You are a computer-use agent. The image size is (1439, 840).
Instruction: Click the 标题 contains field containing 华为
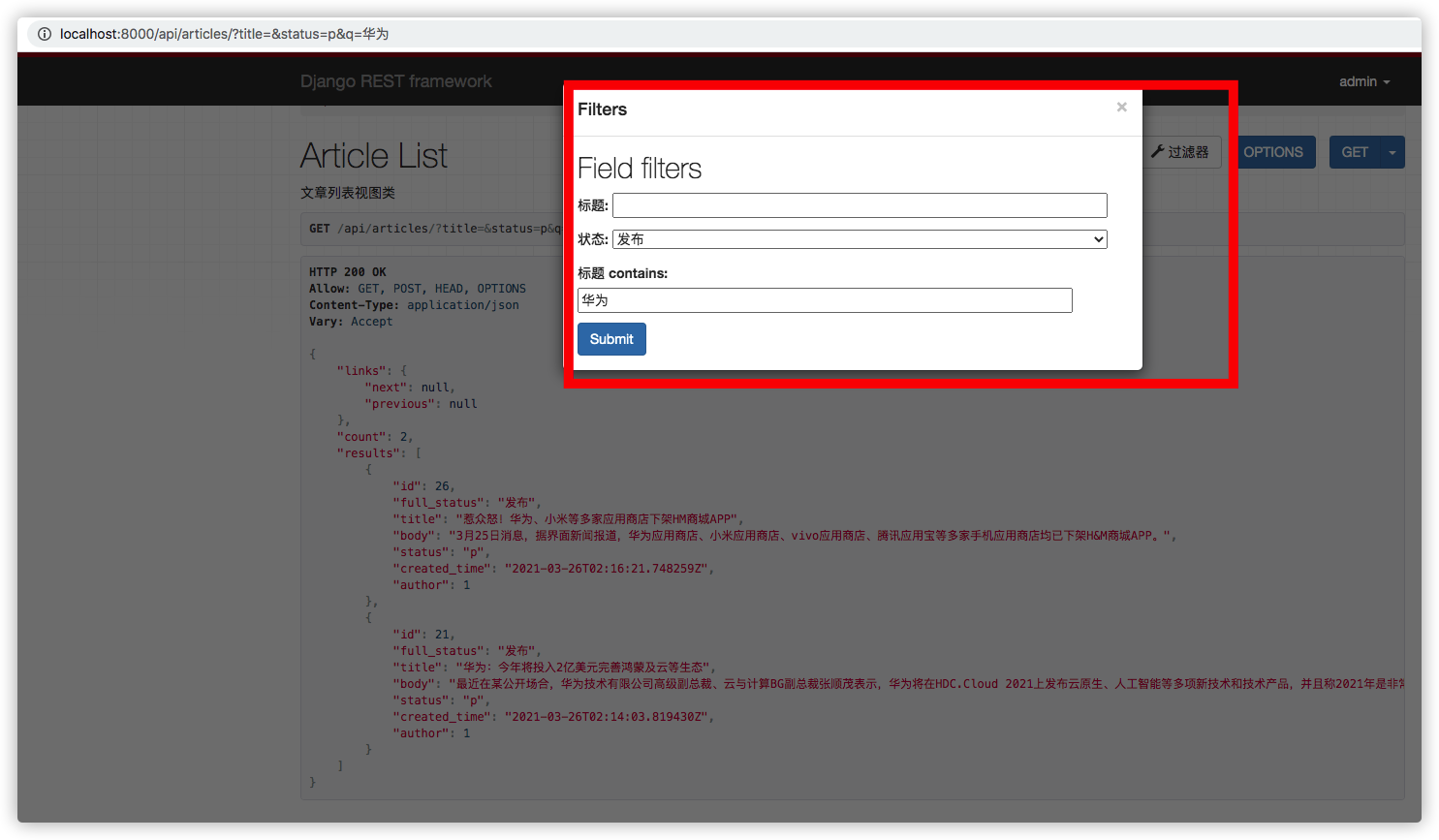click(825, 300)
